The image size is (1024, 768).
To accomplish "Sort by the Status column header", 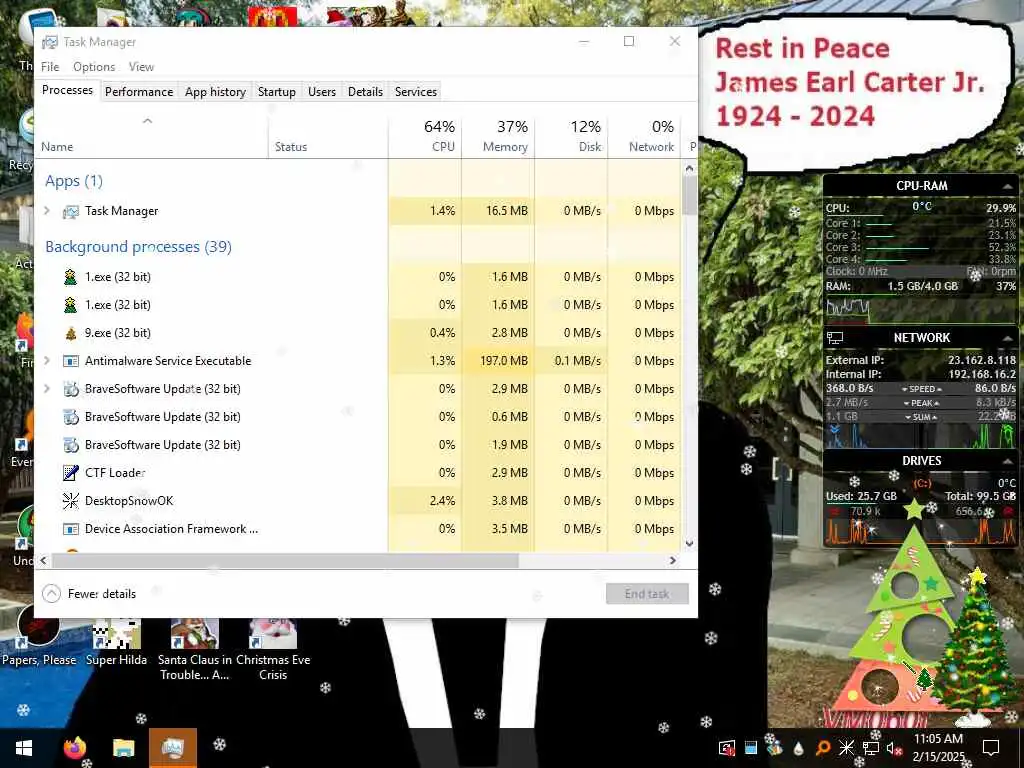I will click(328, 136).
